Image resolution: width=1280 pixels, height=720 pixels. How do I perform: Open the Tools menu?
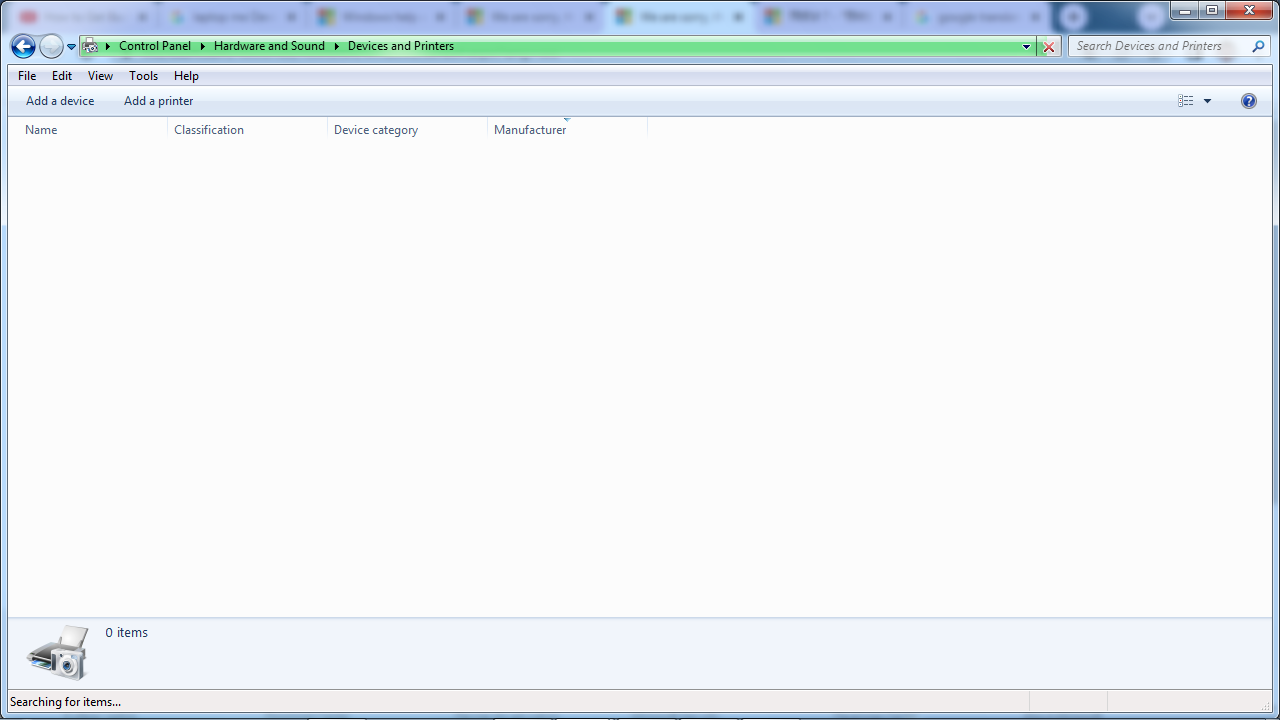tap(143, 75)
